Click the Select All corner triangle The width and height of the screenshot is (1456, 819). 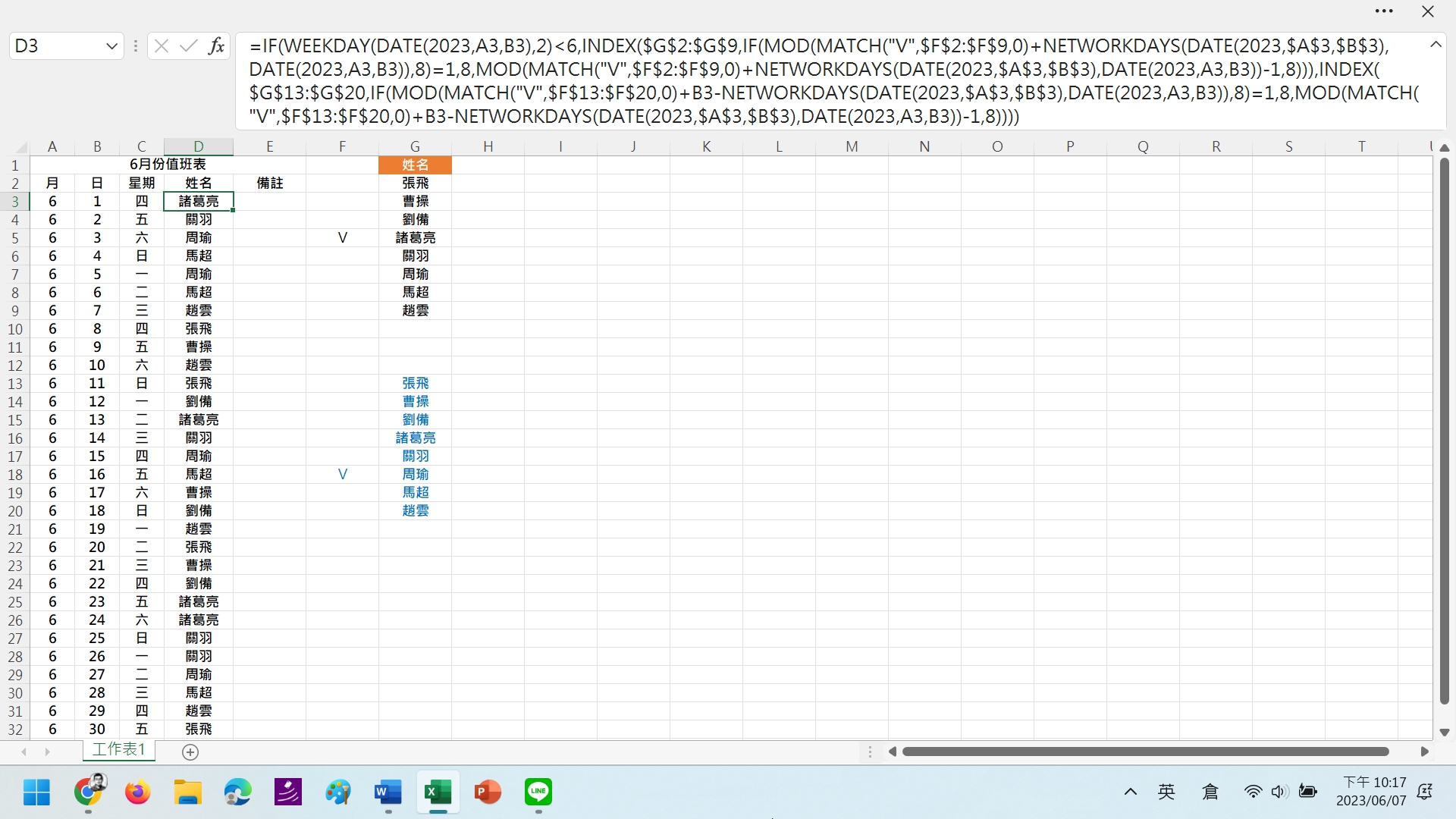click(20, 147)
